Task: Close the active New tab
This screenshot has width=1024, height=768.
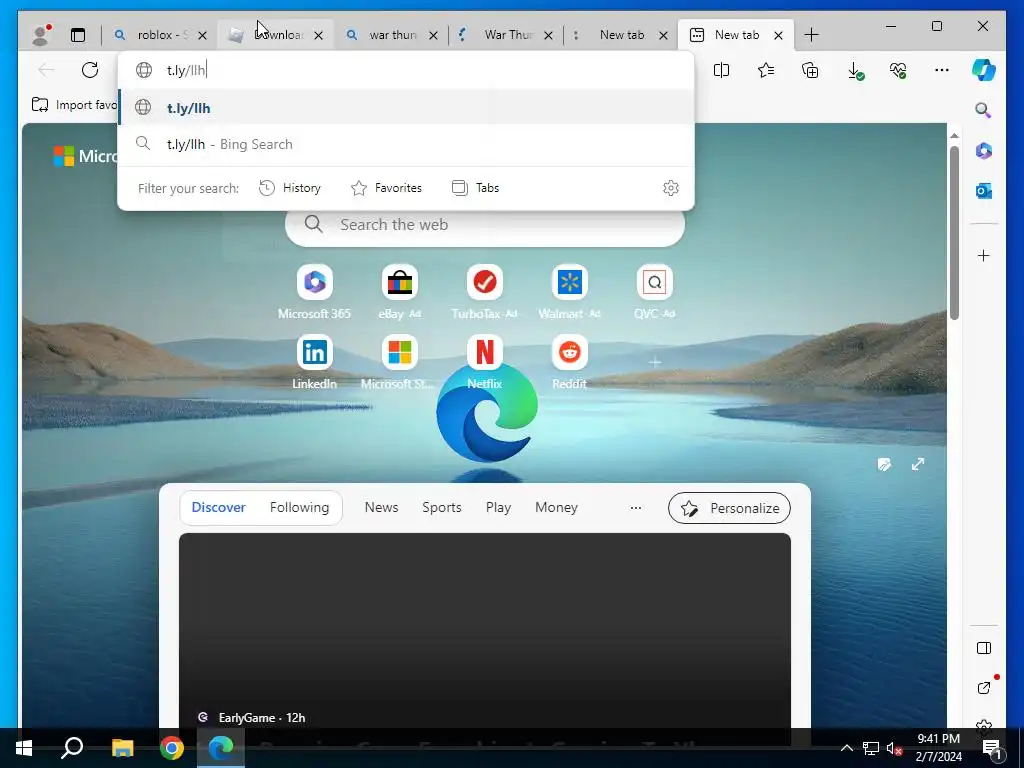Action: coord(778,35)
